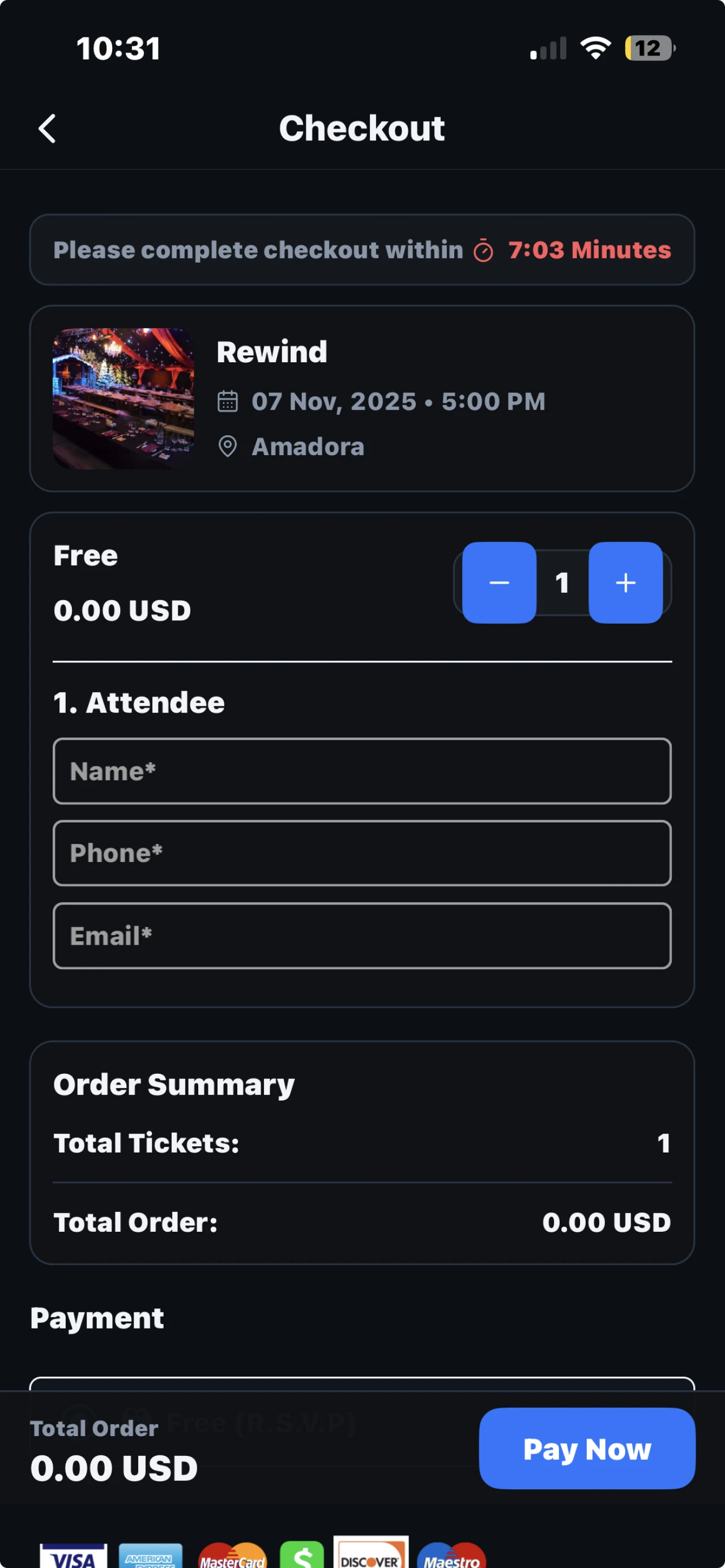The width and height of the screenshot is (725, 1568).
Task: Decrease ticket quantity with the minus button
Action: (x=499, y=582)
